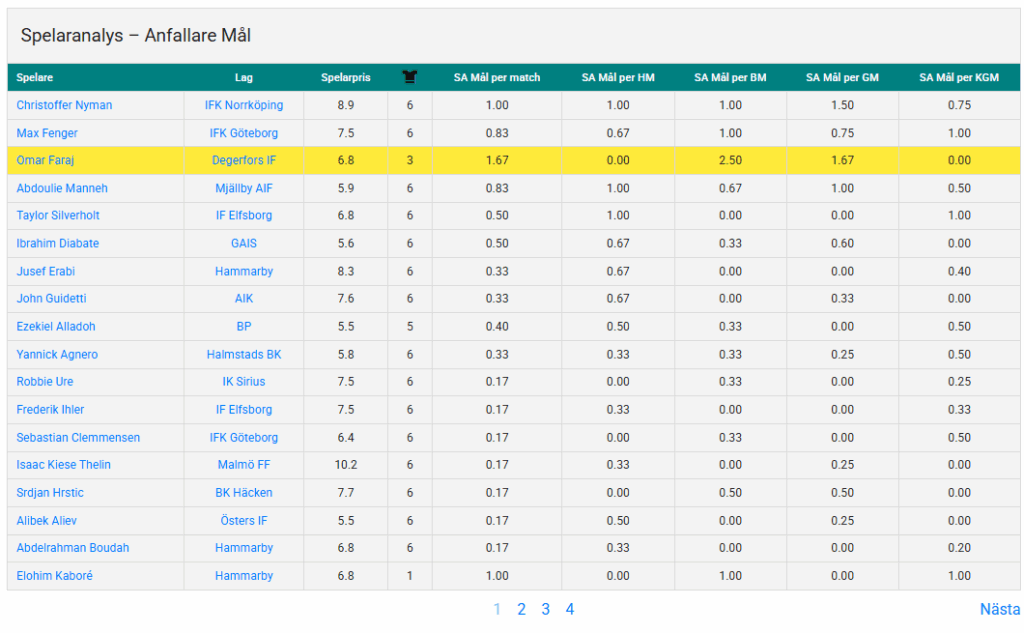Screen dimensions: 1024x633
Task: Go to pagination page 2
Action: [x=521, y=609]
